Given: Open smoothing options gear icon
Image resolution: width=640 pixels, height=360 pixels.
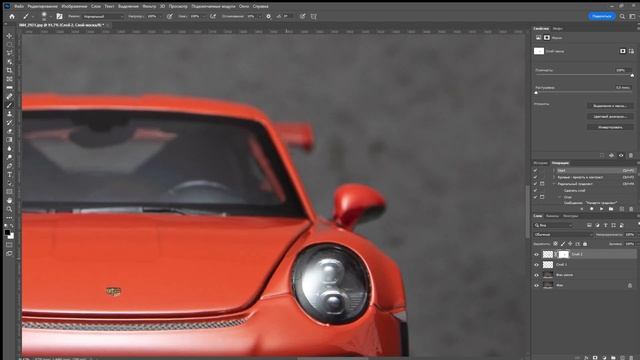Looking at the screenshot, I should [x=268, y=16].
